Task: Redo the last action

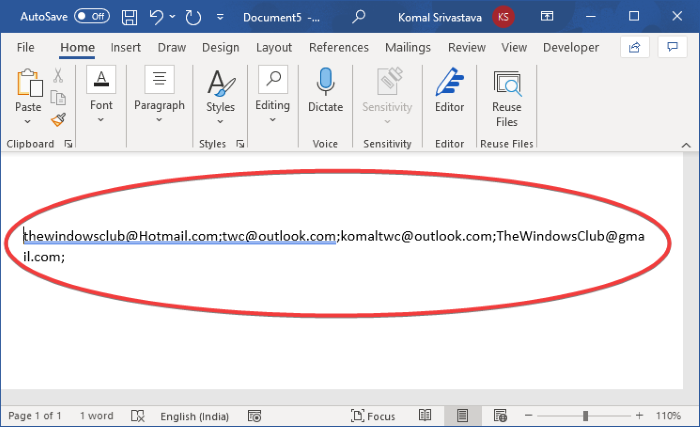Action: coord(193,17)
